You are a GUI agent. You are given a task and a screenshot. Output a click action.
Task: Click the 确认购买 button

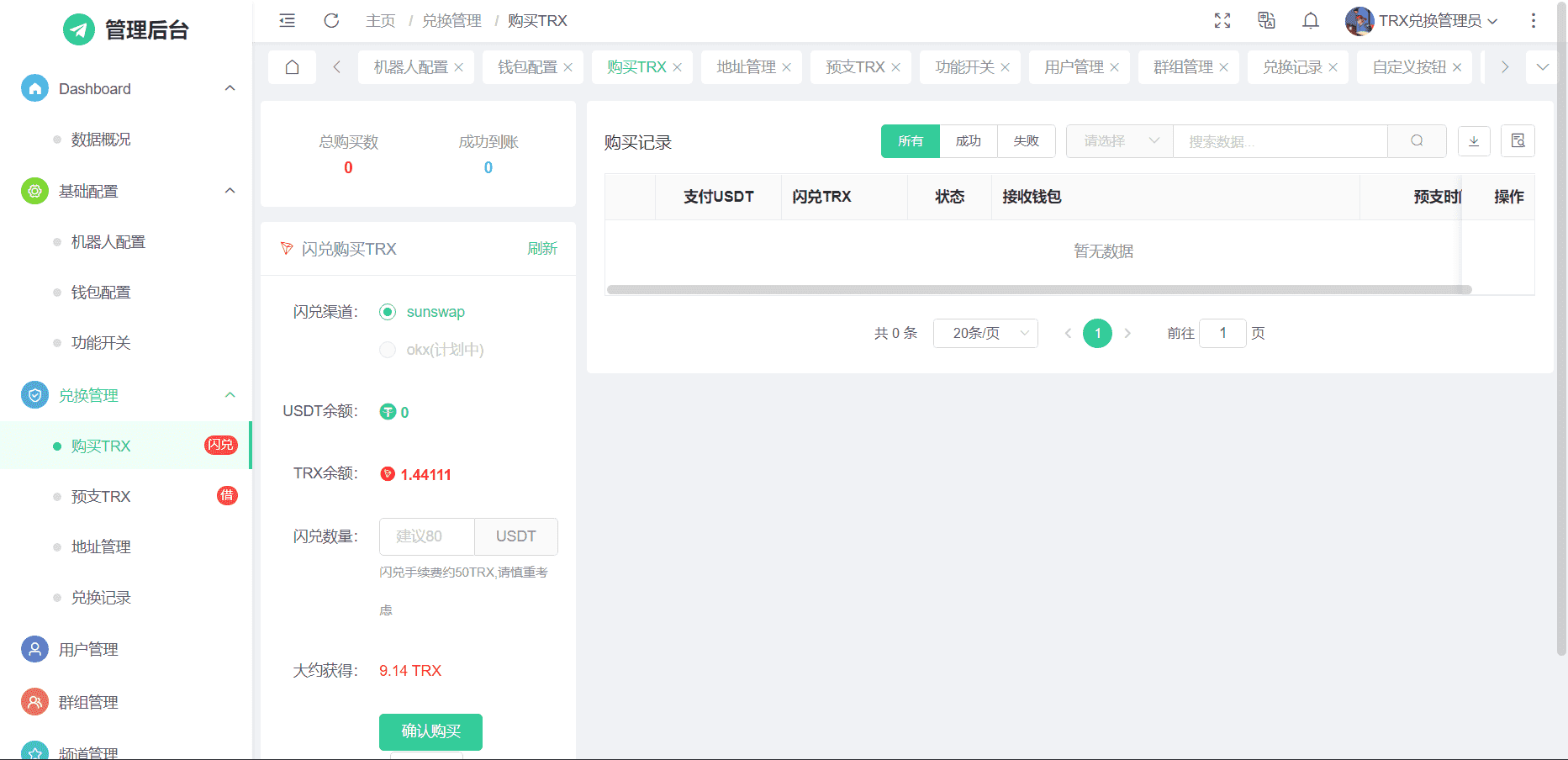tap(430, 731)
